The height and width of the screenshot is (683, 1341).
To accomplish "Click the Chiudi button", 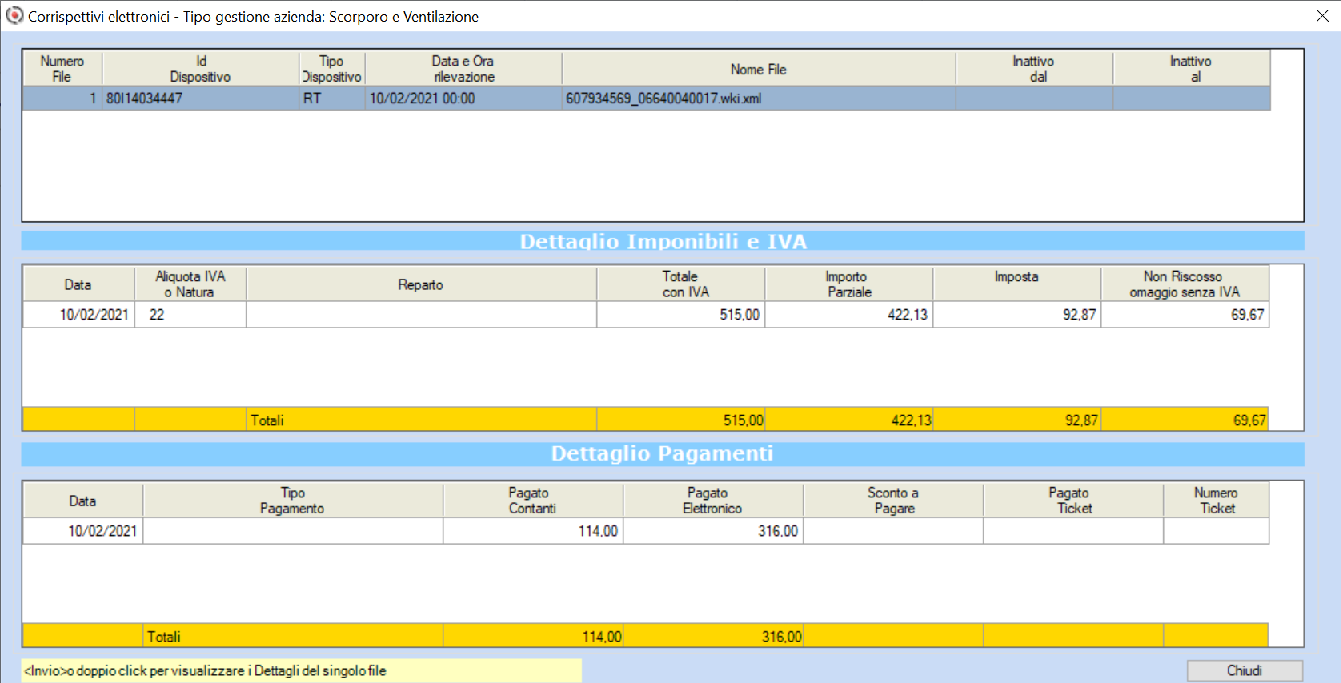I will tap(1245, 670).
